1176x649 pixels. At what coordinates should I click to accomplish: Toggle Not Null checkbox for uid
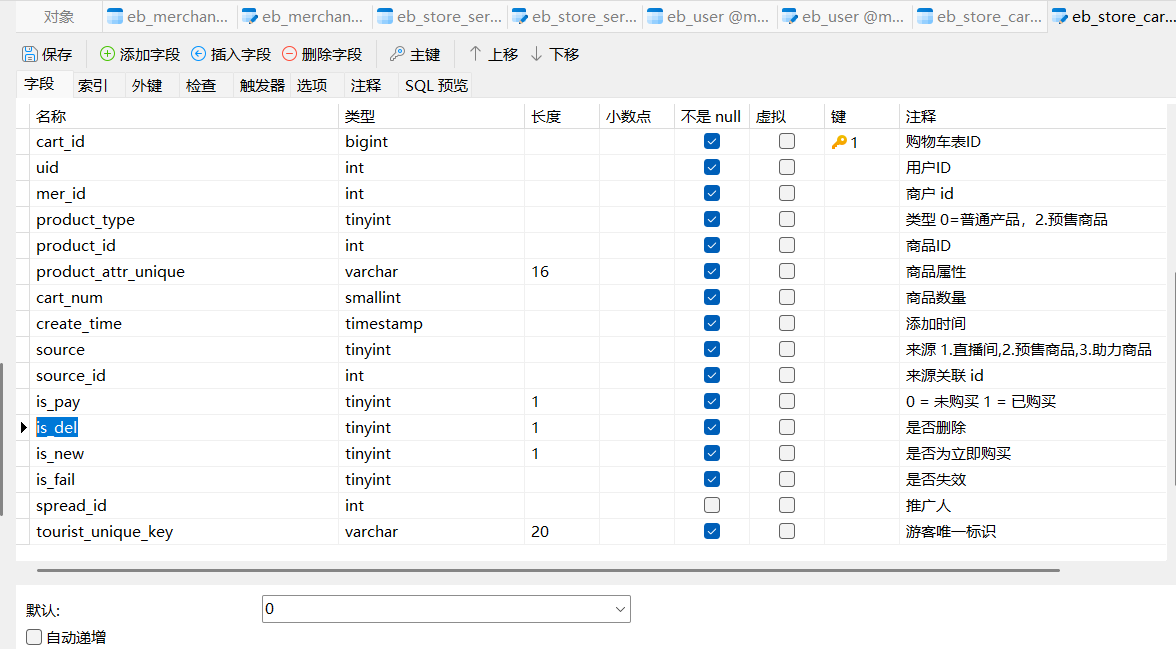coord(712,167)
